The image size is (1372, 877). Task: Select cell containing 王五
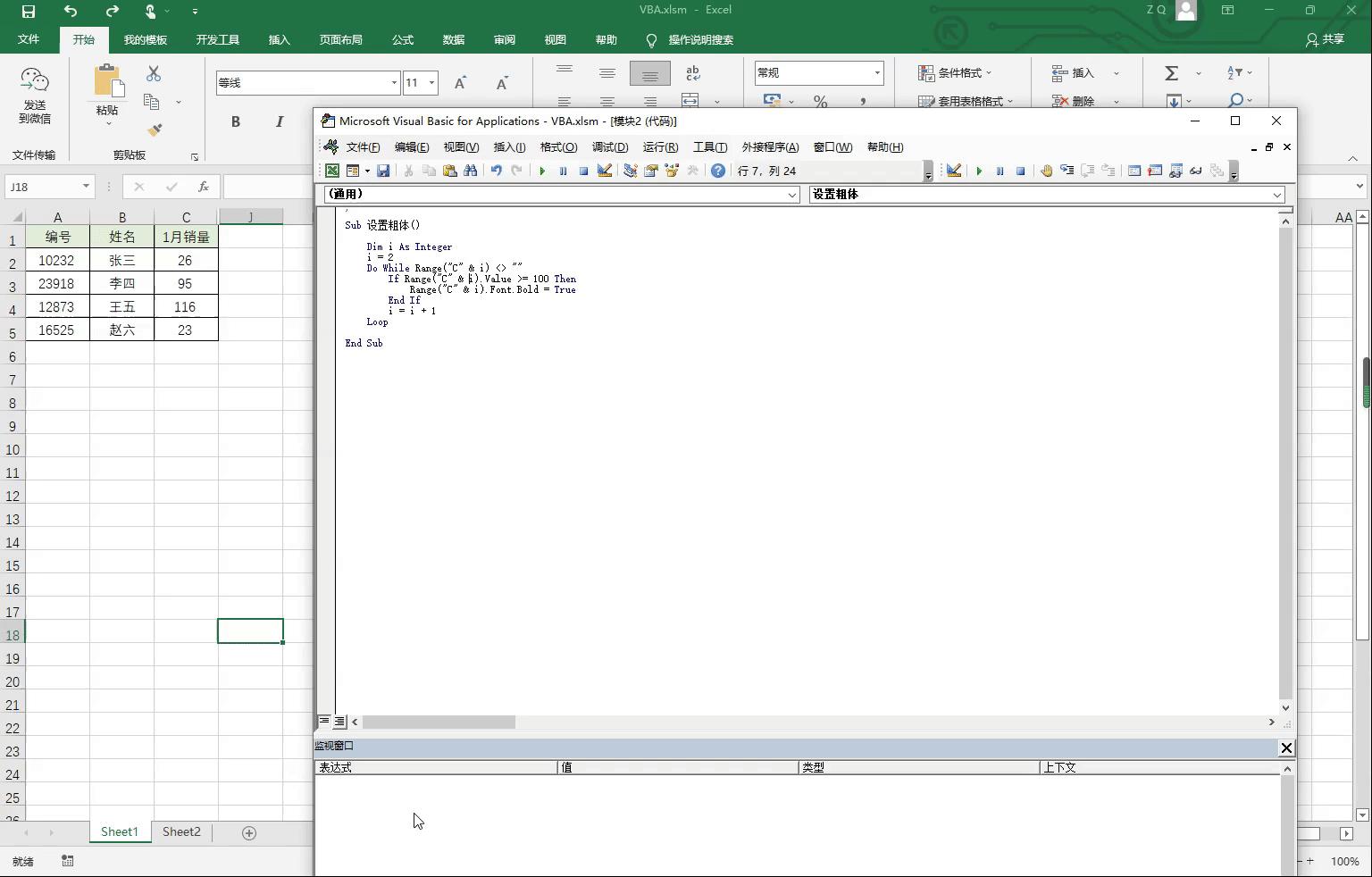(122, 306)
